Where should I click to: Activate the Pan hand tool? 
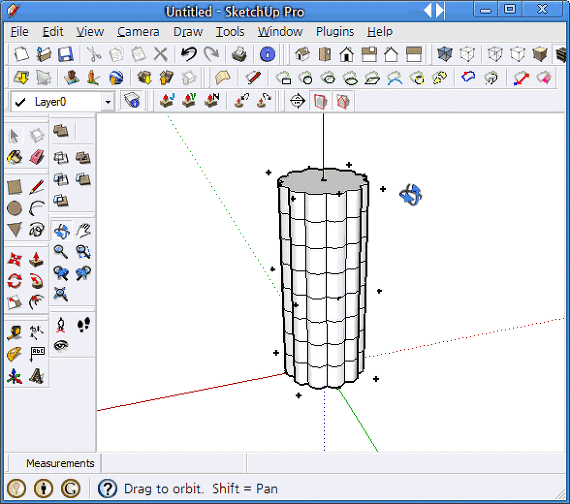click(x=83, y=231)
